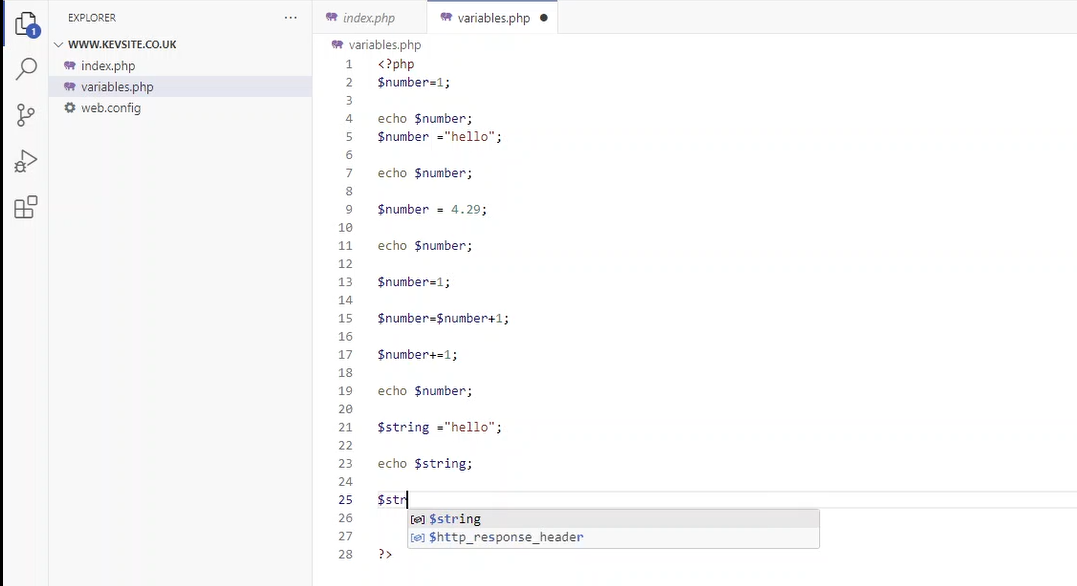This screenshot has width=1077, height=586.
Task: Open the Run and Debug view
Action: (x=25, y=161)
